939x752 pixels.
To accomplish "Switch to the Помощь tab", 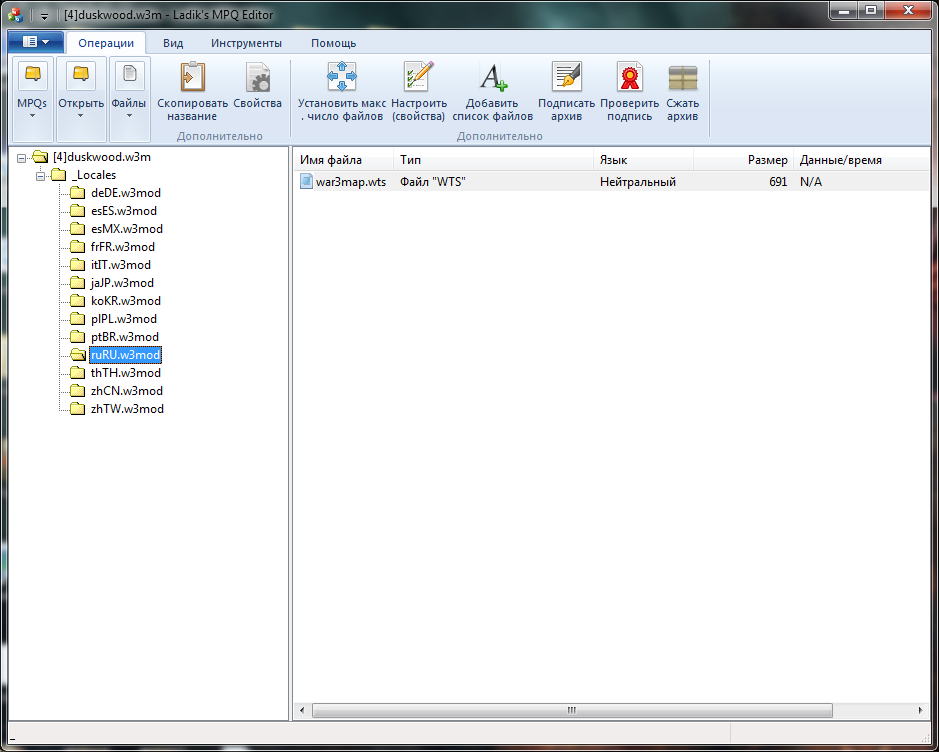I will (x=334, y=43).
